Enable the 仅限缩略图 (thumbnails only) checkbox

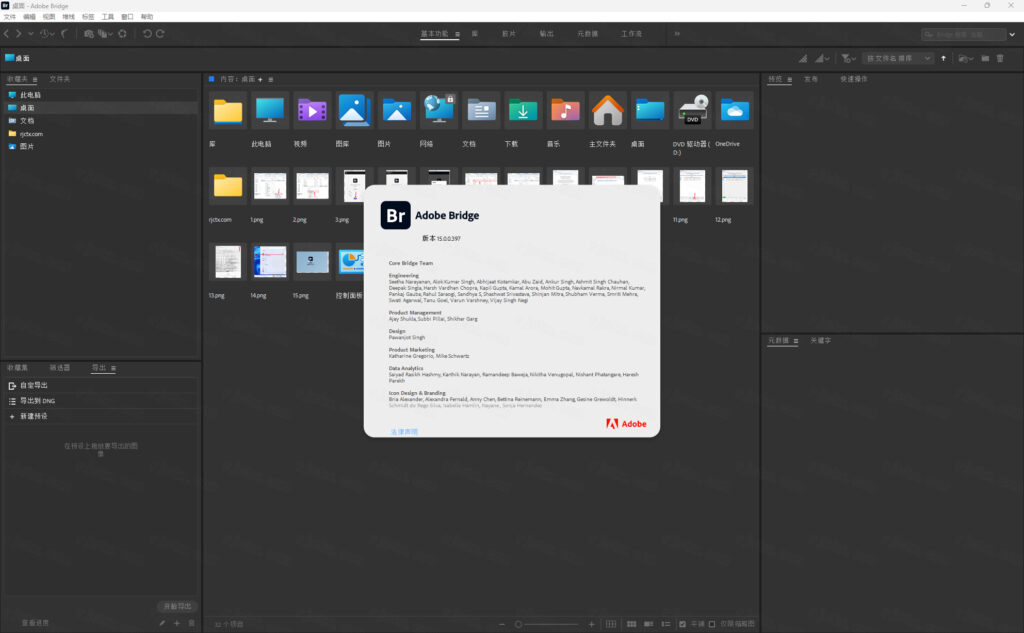(712, 624)
